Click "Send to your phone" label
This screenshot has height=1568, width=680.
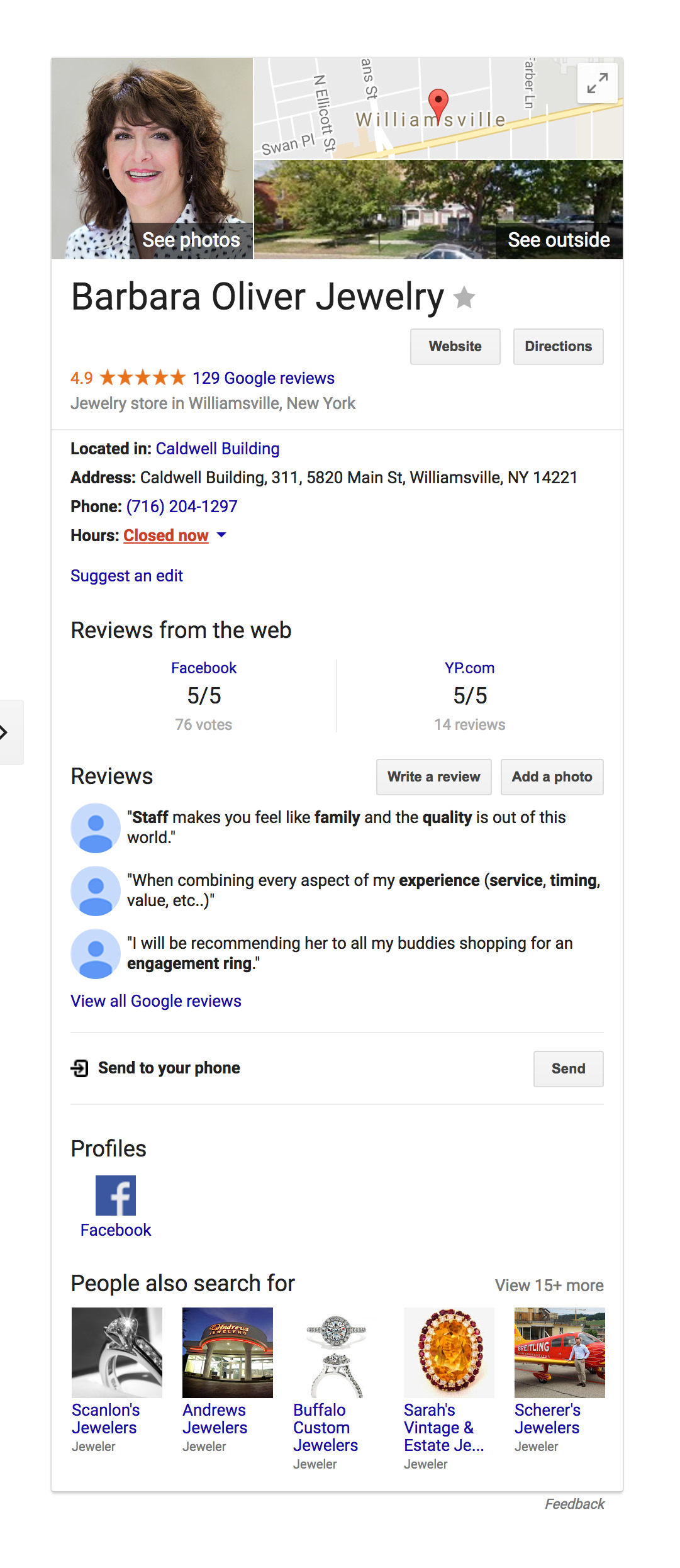tap(169, 1068)
